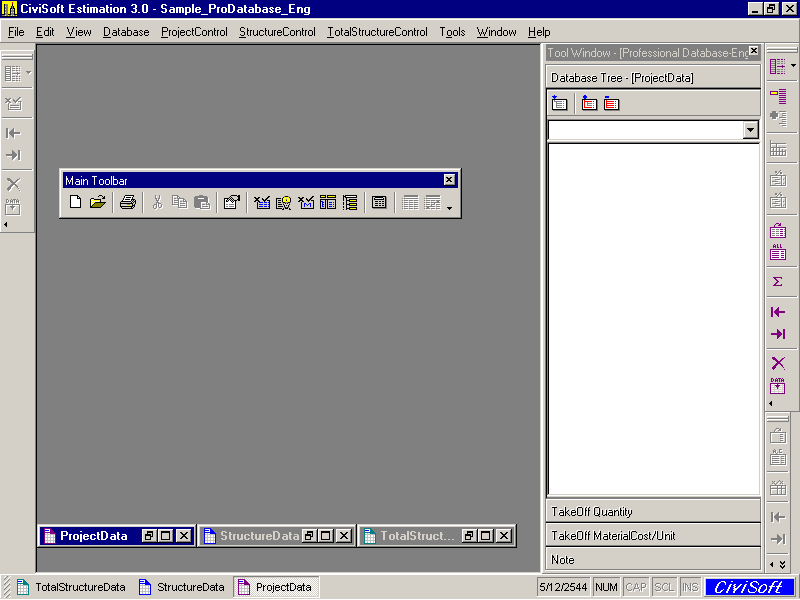Viewport: 800px width, 600px height.
Task: Open the Window menu
Action: (496, 32)
